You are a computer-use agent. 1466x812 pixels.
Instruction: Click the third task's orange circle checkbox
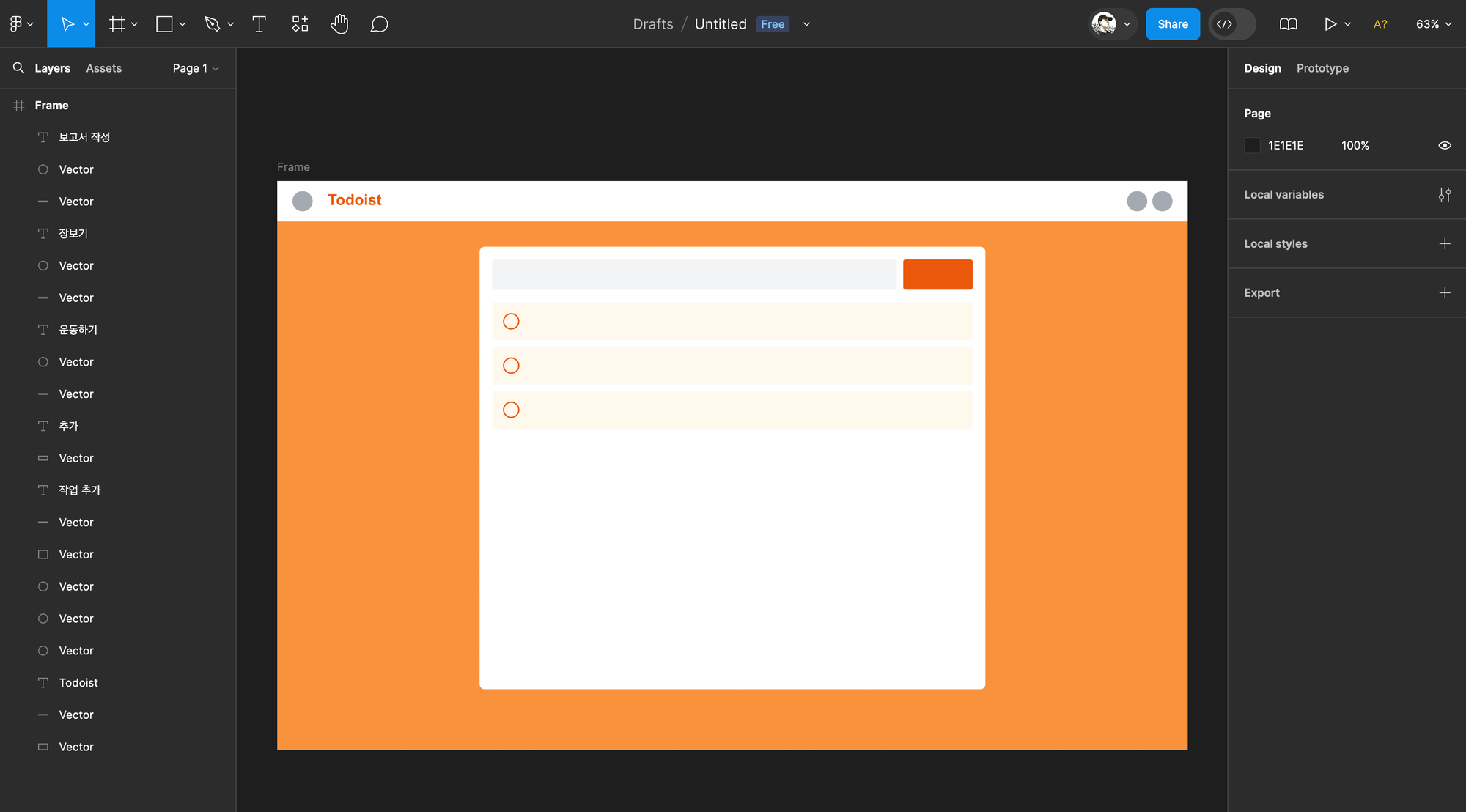pyautogui.click(x=511, y=410)
